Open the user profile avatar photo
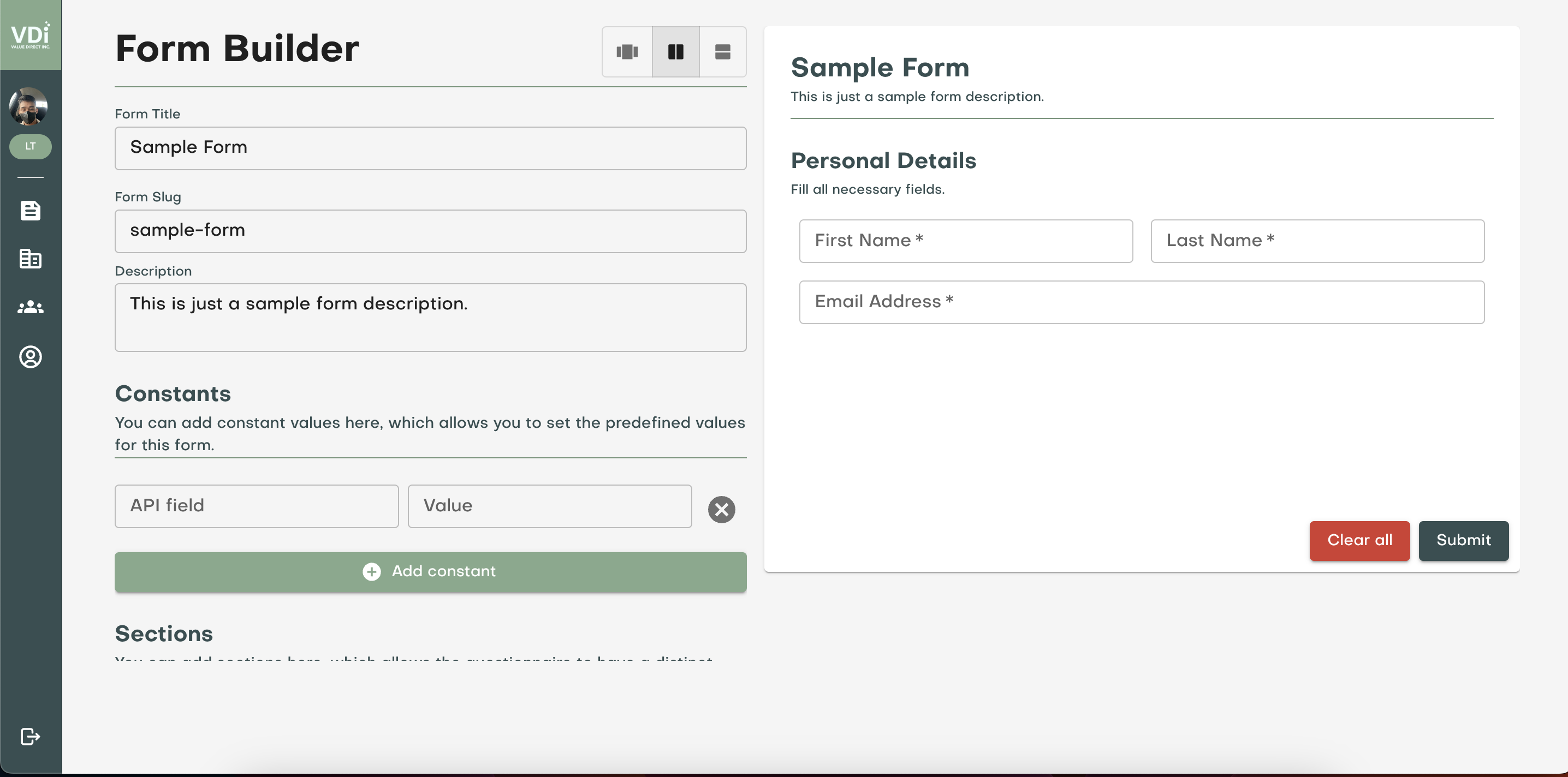This screenshot has height=777, width=1568. (28, 106)
